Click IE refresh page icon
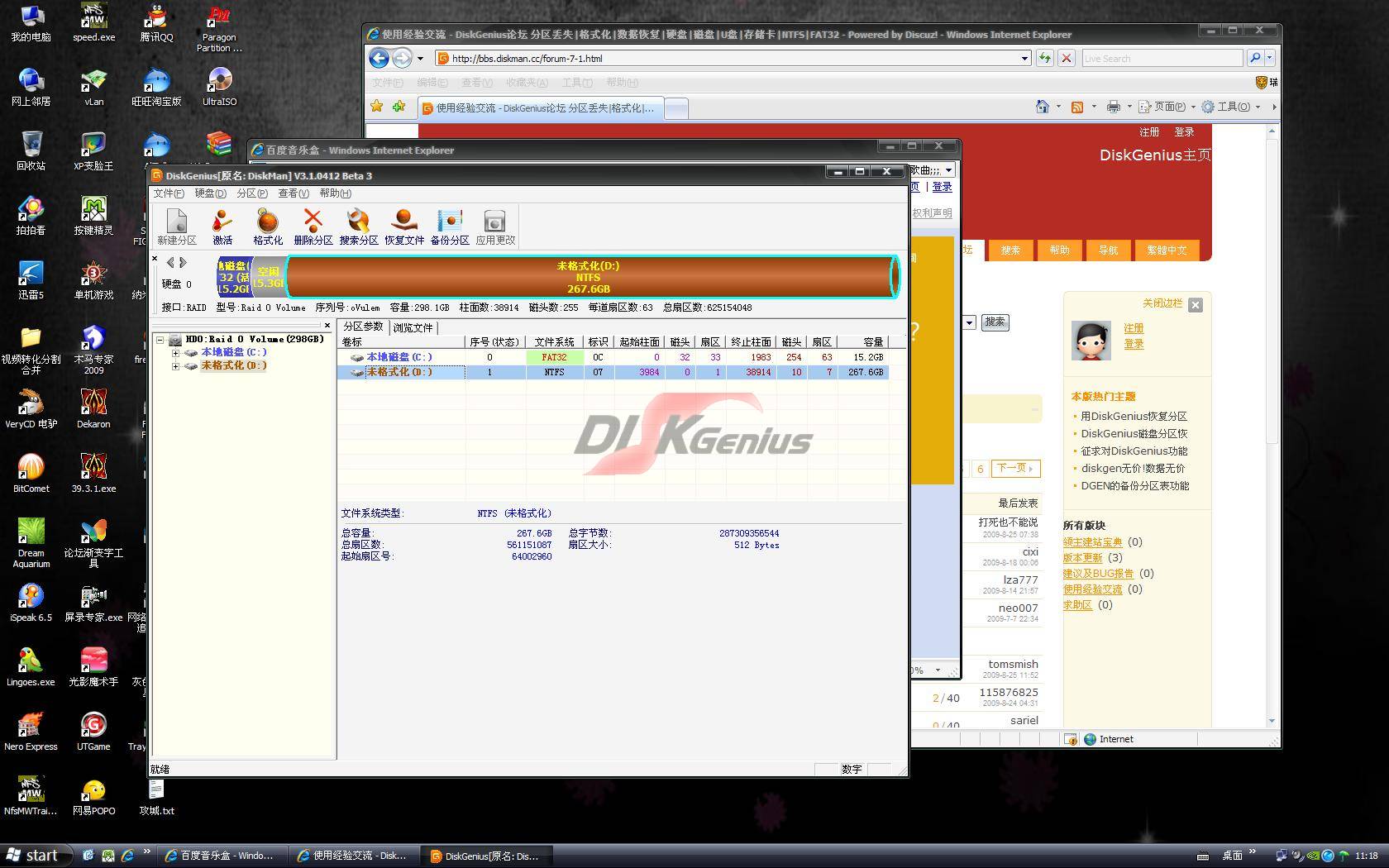Viewport: 1389px width, 868px height. coord(1045,58)
